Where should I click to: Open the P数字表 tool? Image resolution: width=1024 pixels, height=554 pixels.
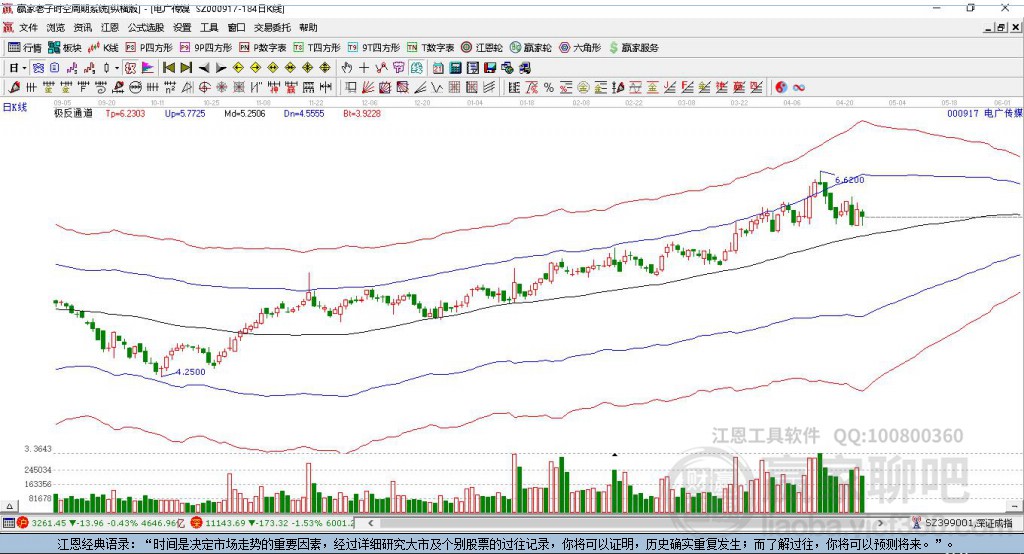(263, 48)
